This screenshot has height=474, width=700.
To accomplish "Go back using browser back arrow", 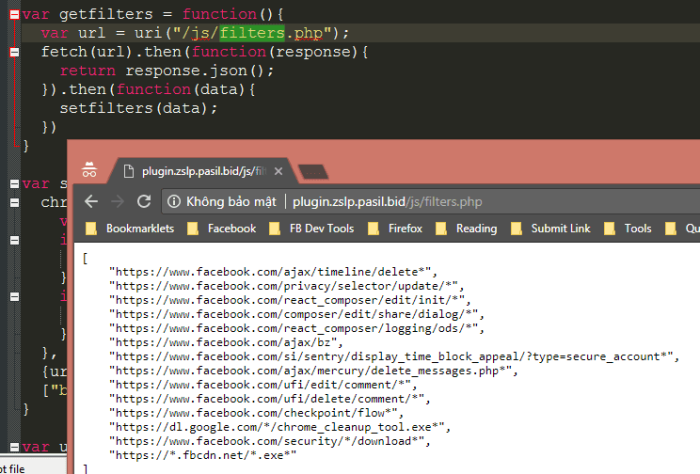I will point(92,202).
